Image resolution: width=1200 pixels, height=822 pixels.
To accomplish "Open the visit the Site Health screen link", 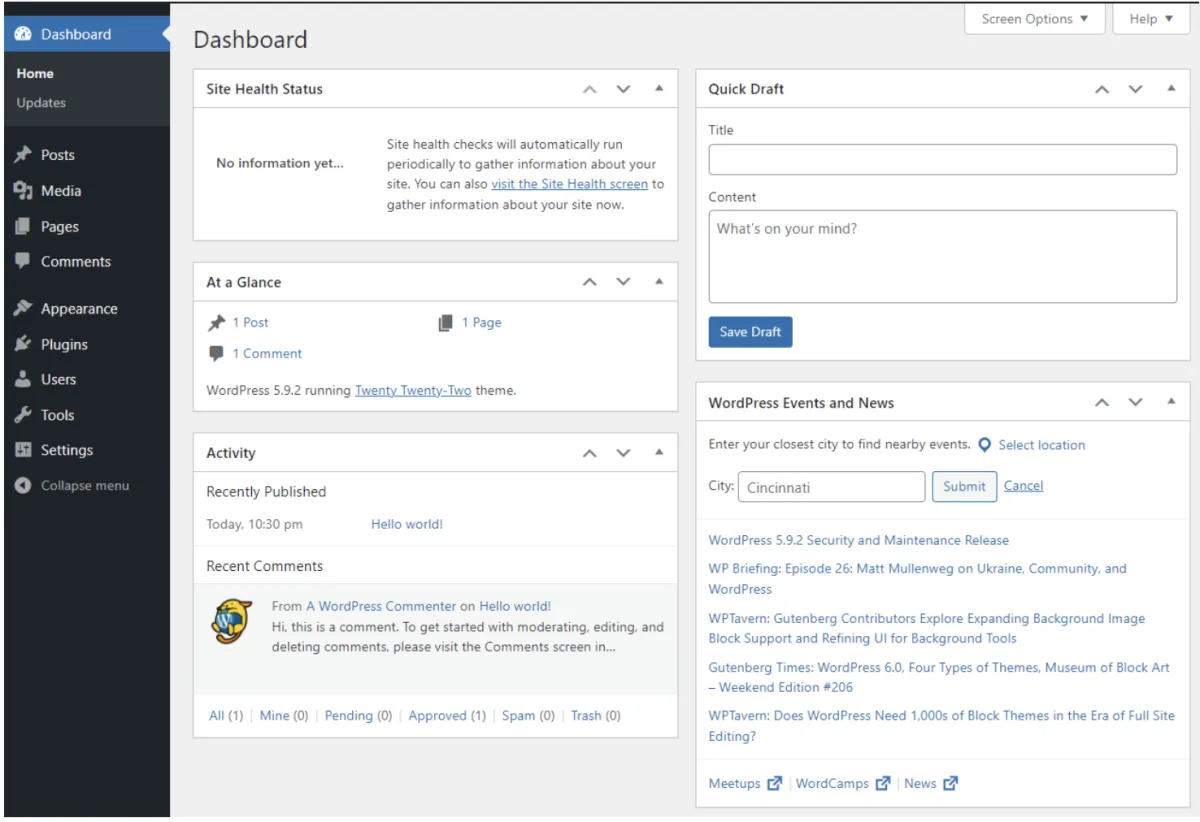I will 569,184.
